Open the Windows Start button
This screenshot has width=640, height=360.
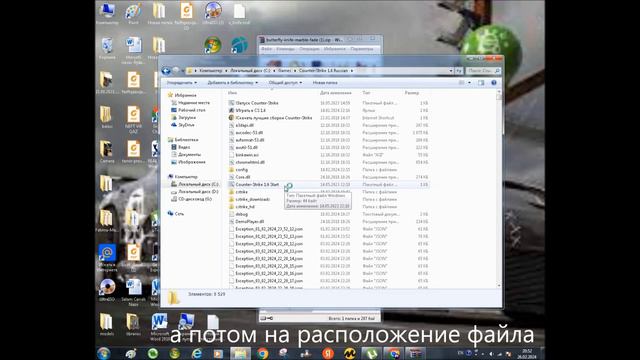104,353
